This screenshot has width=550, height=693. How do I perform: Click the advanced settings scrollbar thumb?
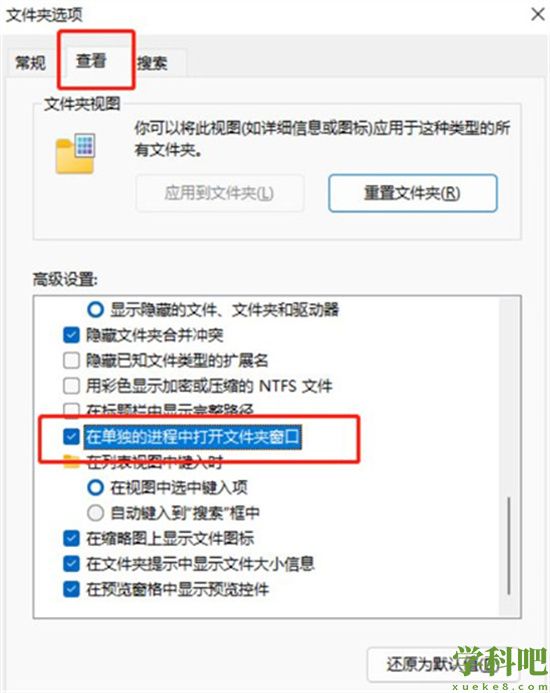pos(509,545)
